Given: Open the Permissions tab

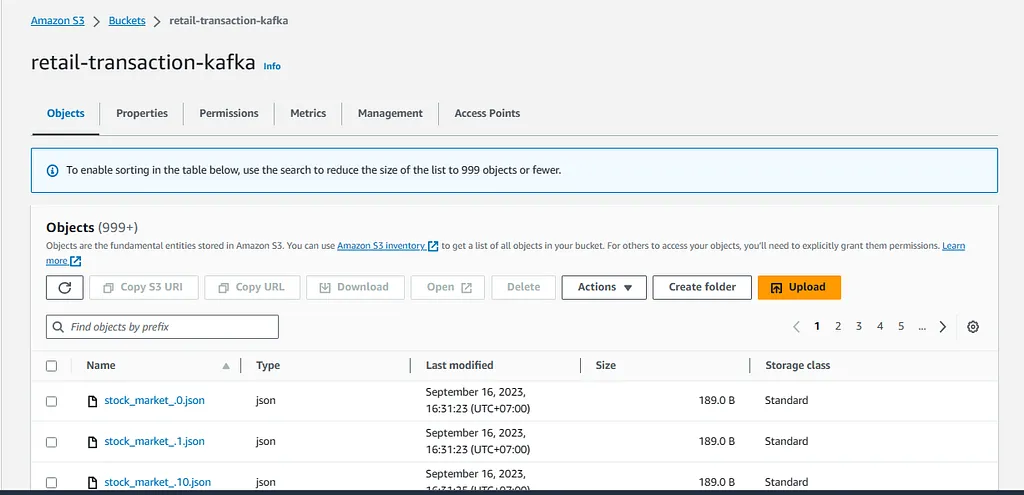Looking at the screenshot, I should tap(229, 113).
